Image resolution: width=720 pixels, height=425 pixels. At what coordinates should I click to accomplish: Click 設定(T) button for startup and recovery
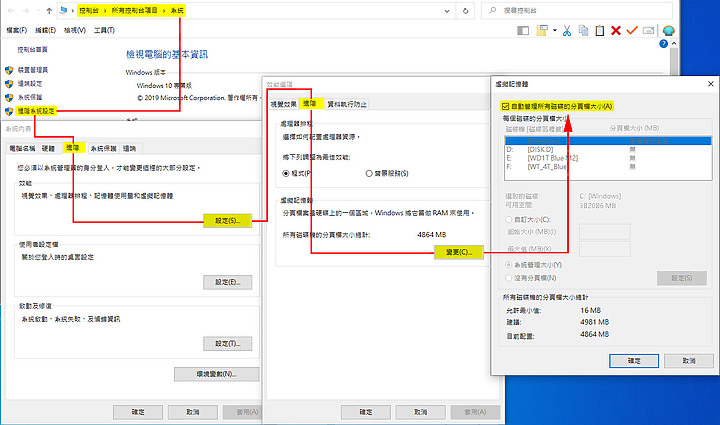[x=228, y=344]
